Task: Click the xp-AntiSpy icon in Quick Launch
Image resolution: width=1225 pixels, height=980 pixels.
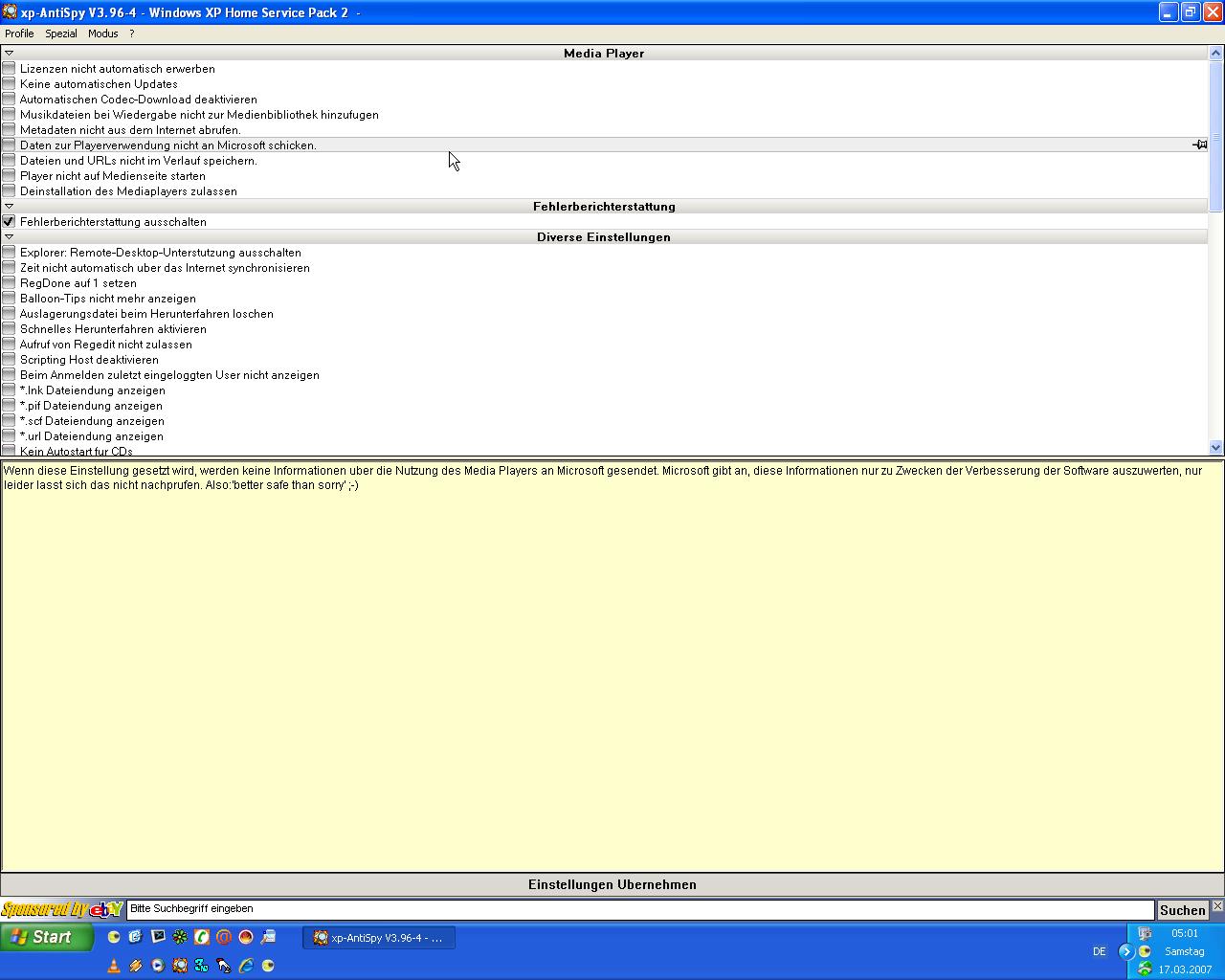Action: tap(180, 966)
